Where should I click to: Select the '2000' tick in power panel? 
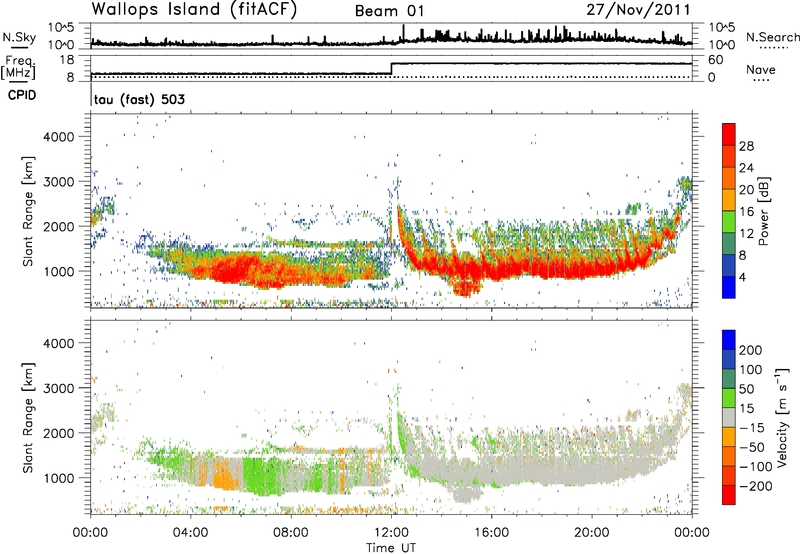pos(58,226)
